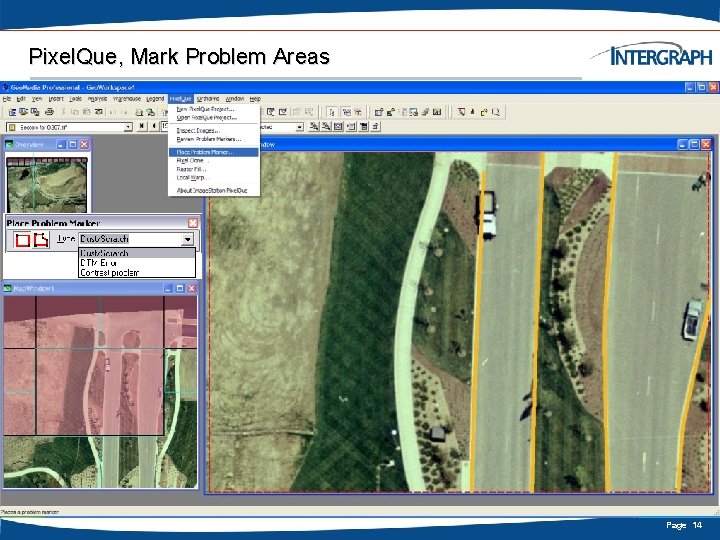The height and width of the screenshot is (540, 720).
Task: Click the small black pin icon in the toolbar
Action: tap(472, 112)
